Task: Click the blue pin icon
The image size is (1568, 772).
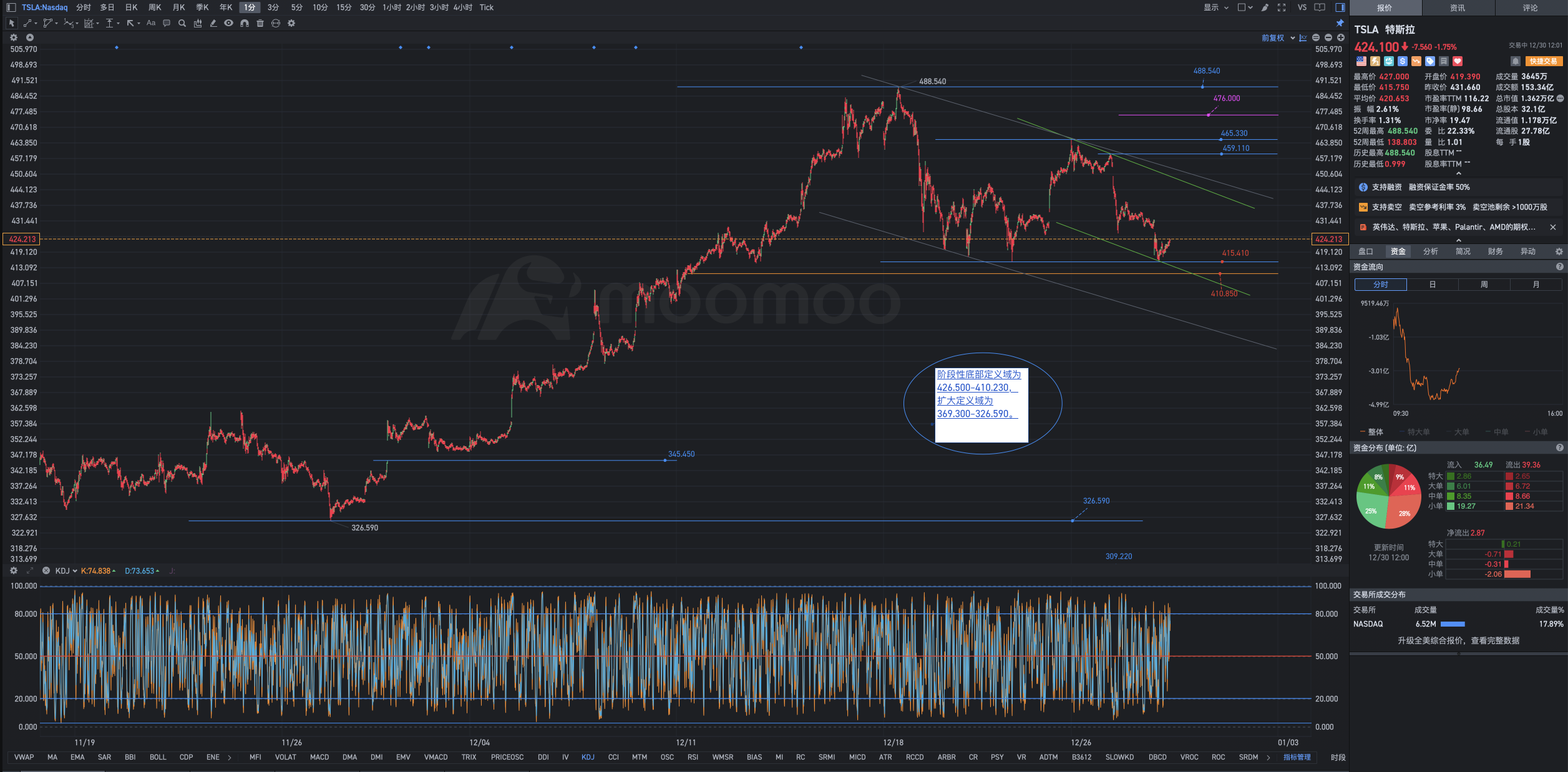Action: (1340, 23)
